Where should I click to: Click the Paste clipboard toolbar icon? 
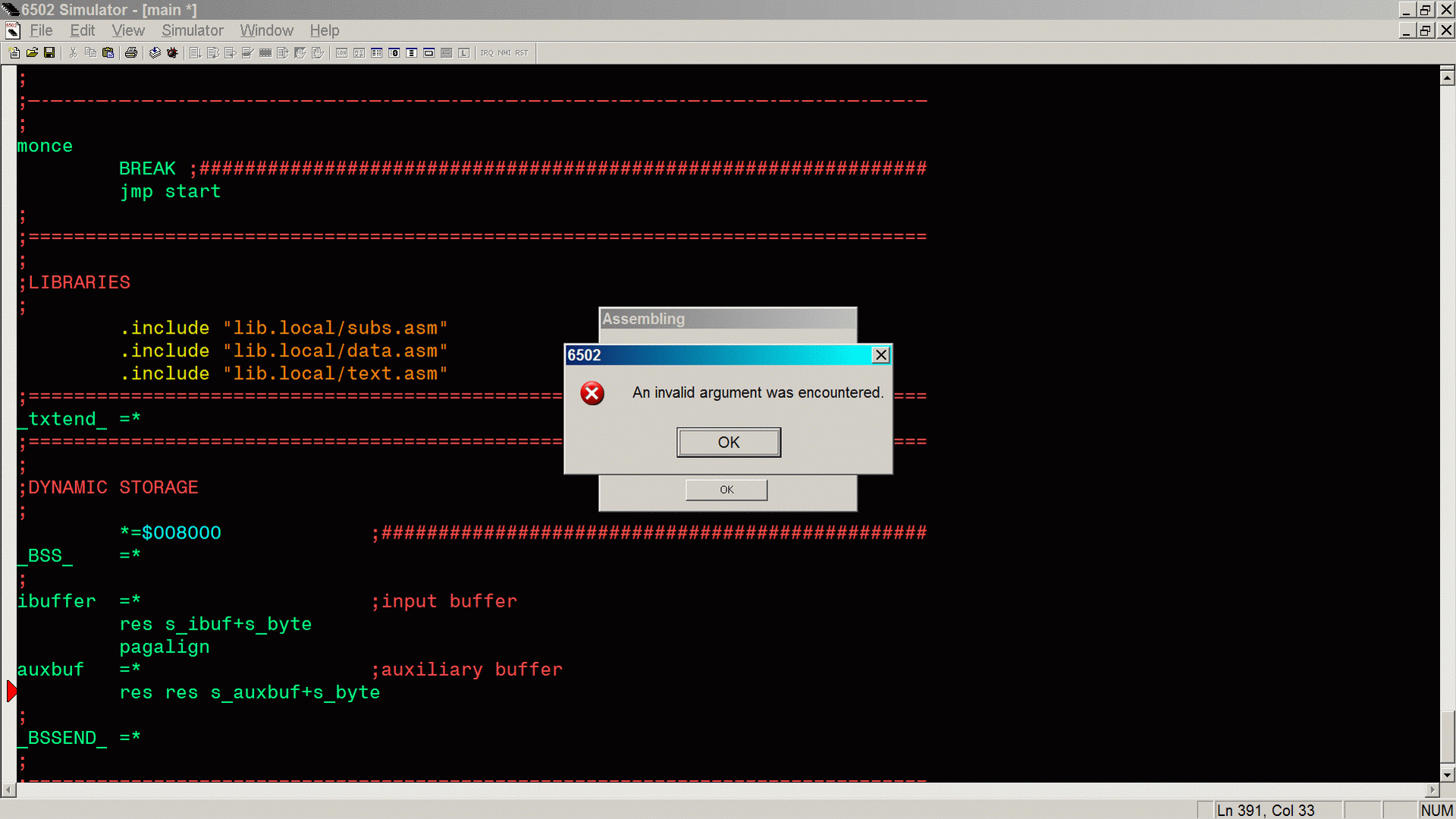click(108, 53)
